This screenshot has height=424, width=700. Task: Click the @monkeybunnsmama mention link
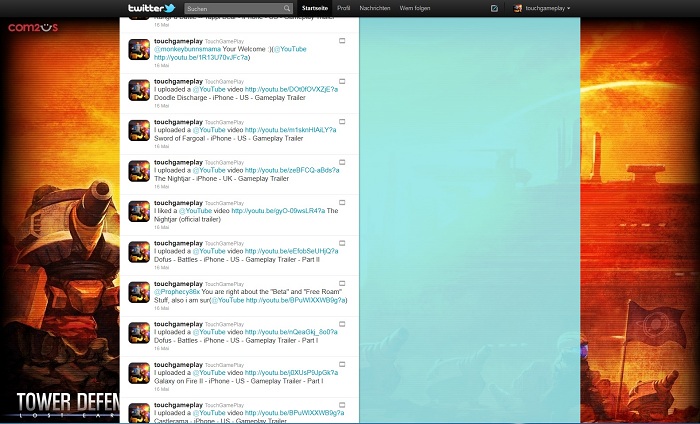click(188, 49)
